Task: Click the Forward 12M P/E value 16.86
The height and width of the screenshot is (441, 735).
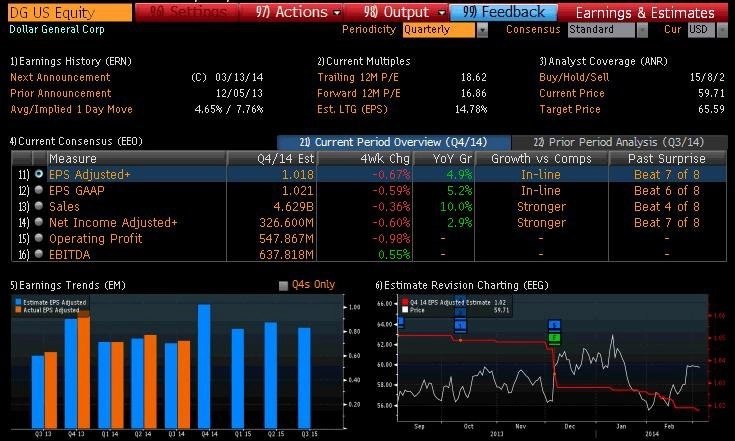Action: pos(473,93)
